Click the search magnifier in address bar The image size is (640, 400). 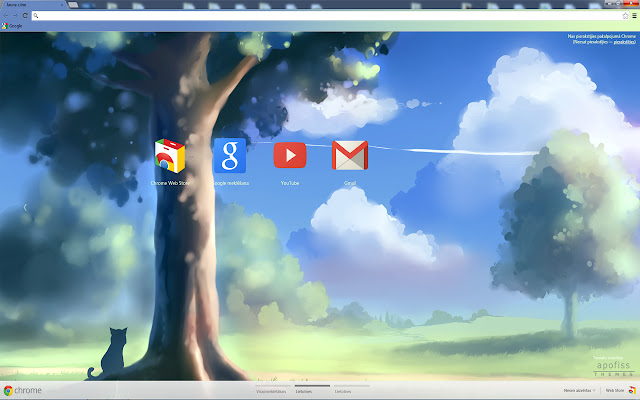36,16
